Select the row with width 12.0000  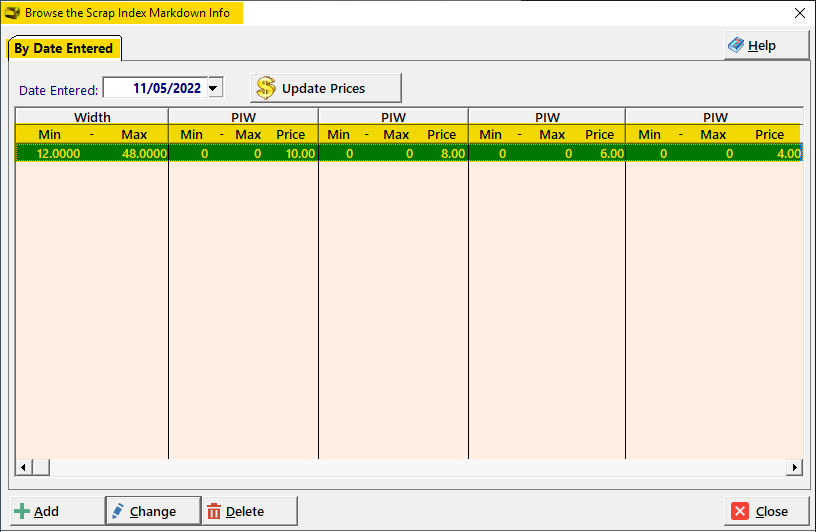[59, 153]
